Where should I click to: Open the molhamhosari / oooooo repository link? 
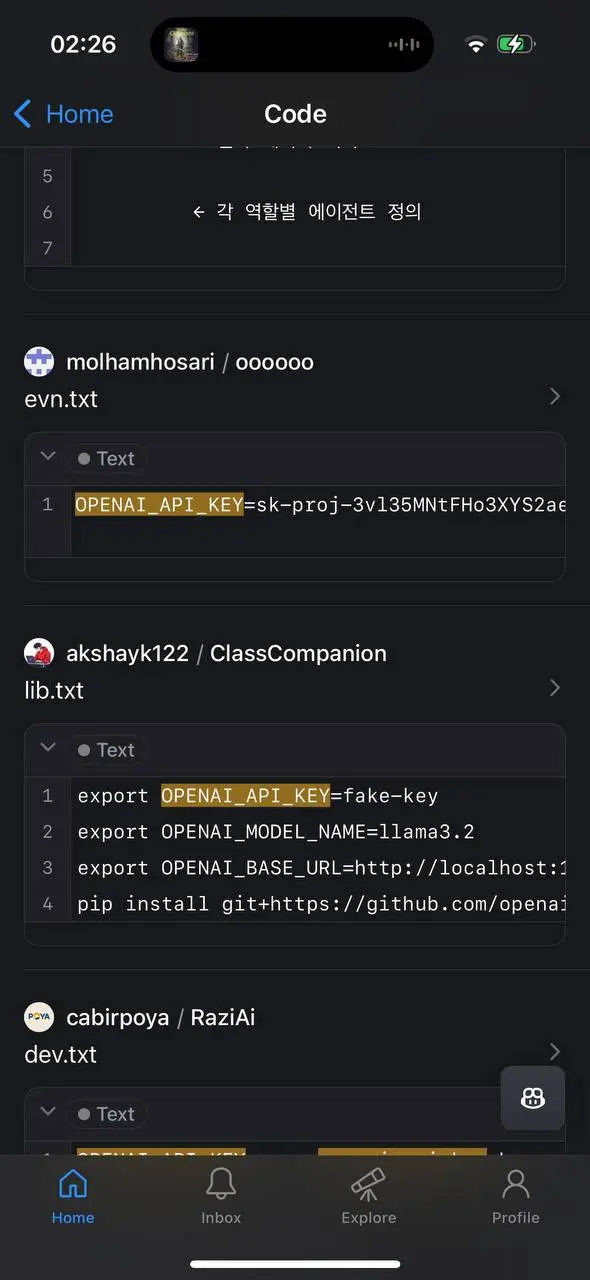tap(190, 362)
